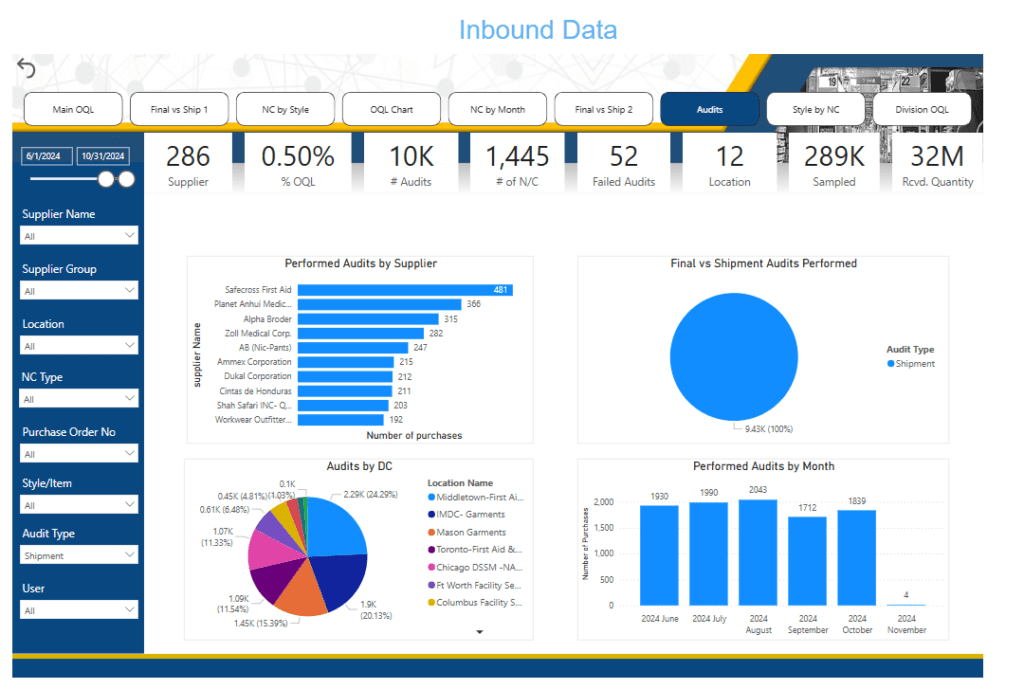Viewport: 1024px width, 689px height.
Task: Click the start date field 6/1/2024
Action: pos(46,156)
